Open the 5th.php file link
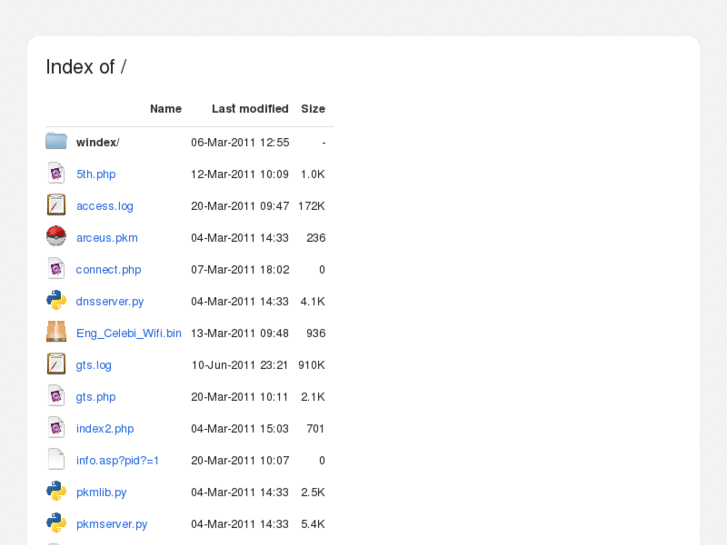Viewport: 727px width, 545px height. (x=96, y=174)
